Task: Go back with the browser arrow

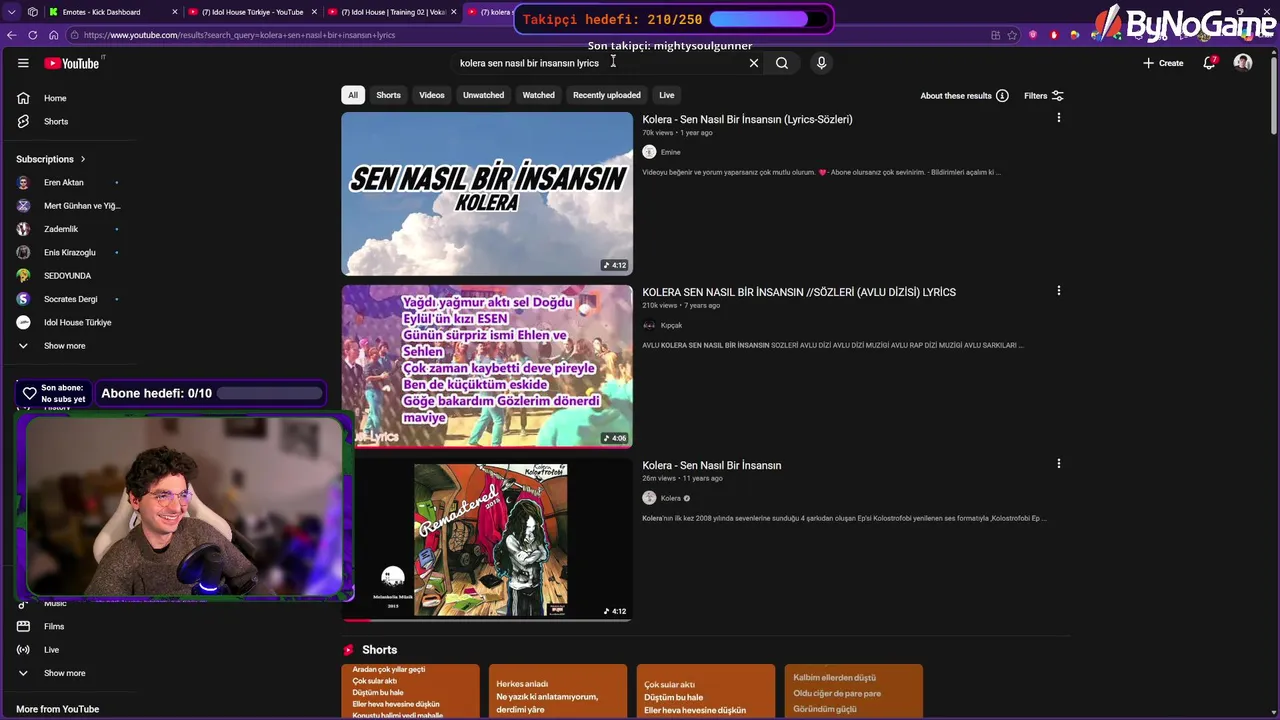Action: (11, 35)
